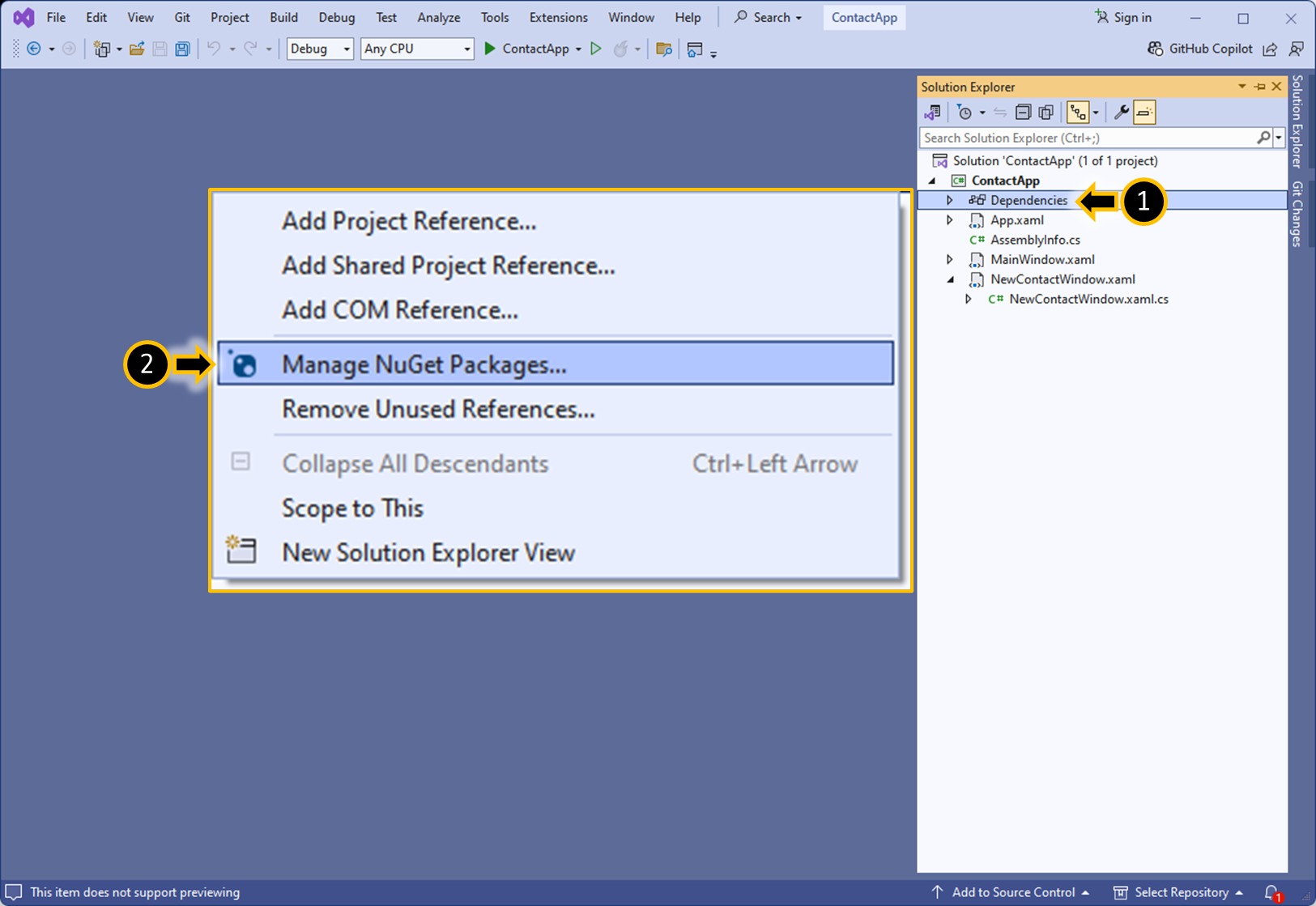Click Switch Views icon in Solution Explorer
Screen dimensions: 1316x906
point(933,113)
